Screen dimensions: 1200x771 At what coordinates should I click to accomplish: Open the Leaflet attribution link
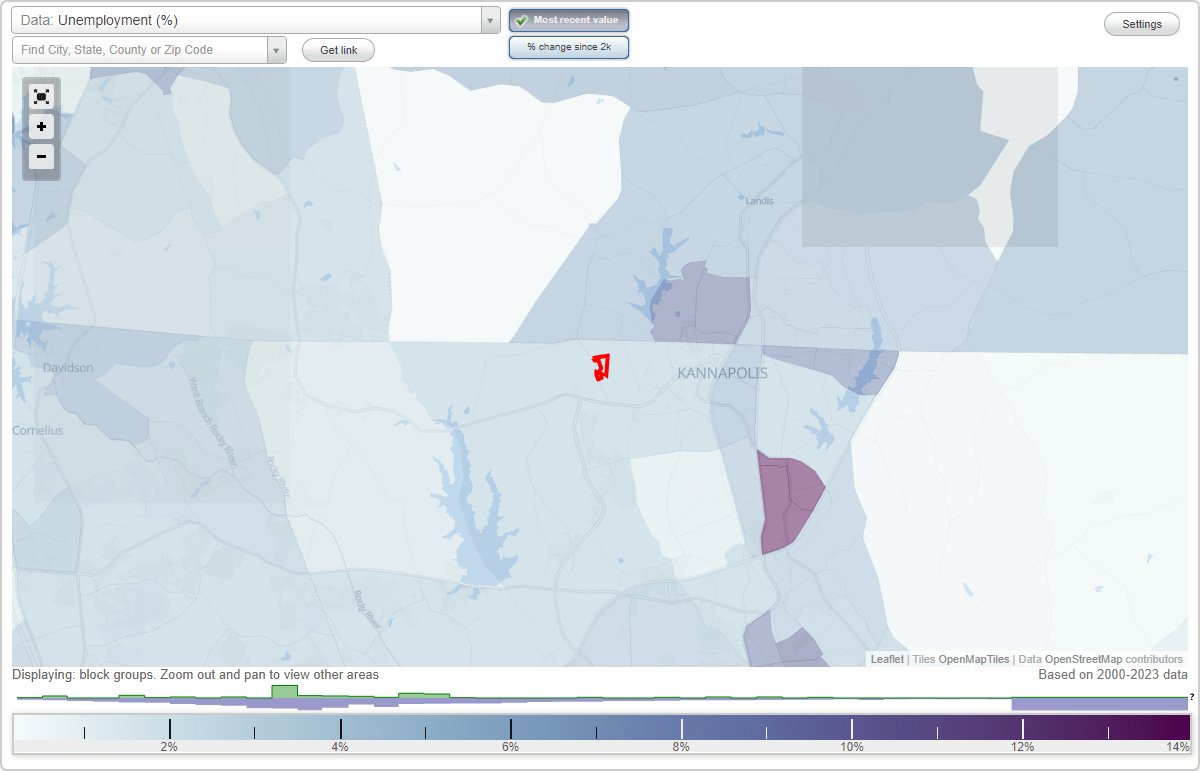pyautogui.click(x=886, y=659)
